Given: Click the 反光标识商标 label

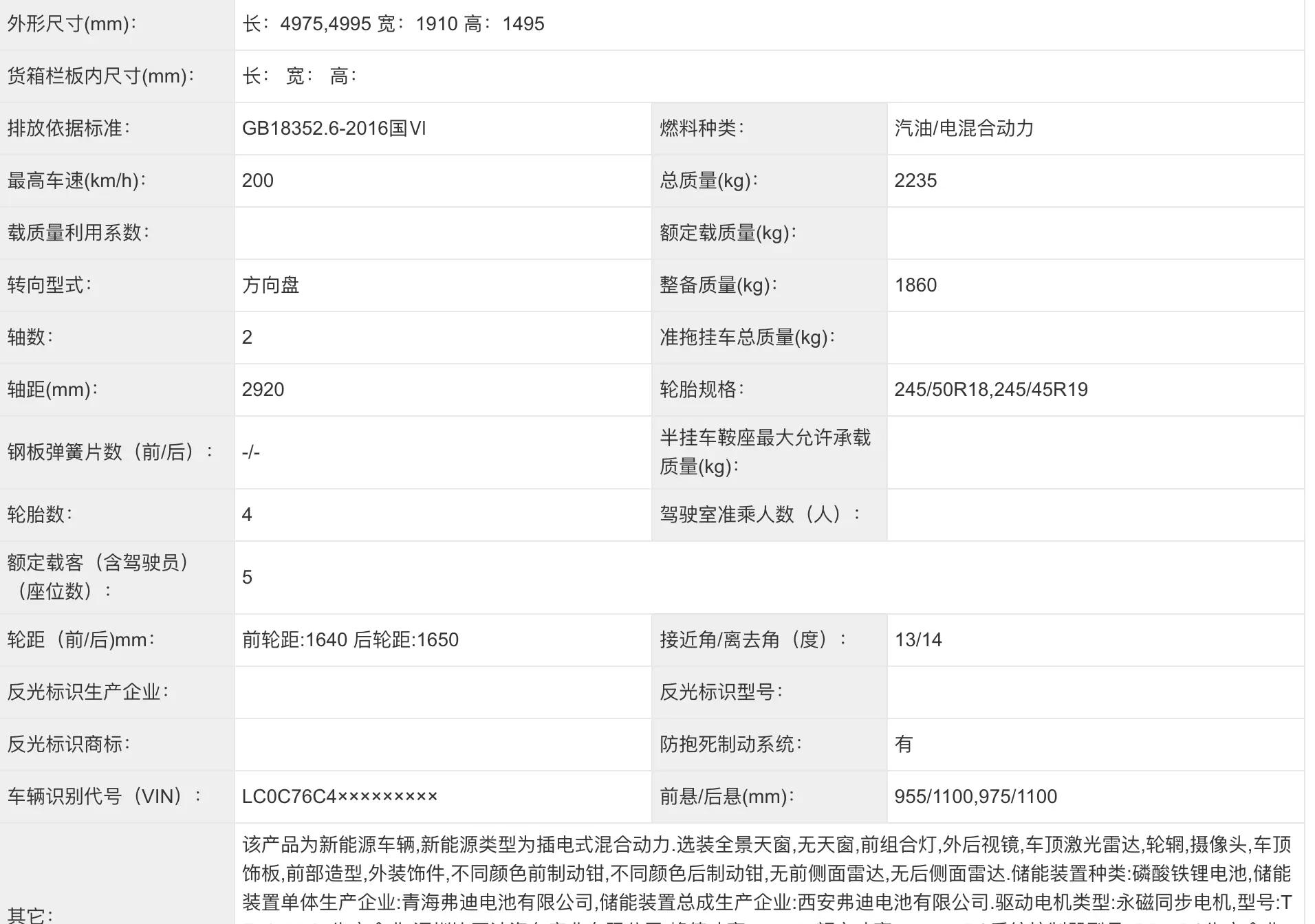Looking at the screenshot, I should [x=69, y=745].
